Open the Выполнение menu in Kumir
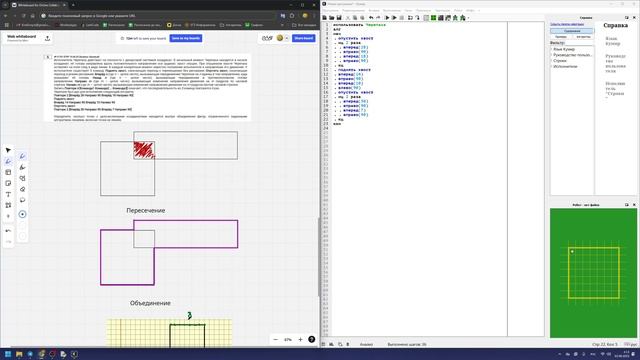Image resolution: width=640 pixels, height=360 pixels. (392, 10)
